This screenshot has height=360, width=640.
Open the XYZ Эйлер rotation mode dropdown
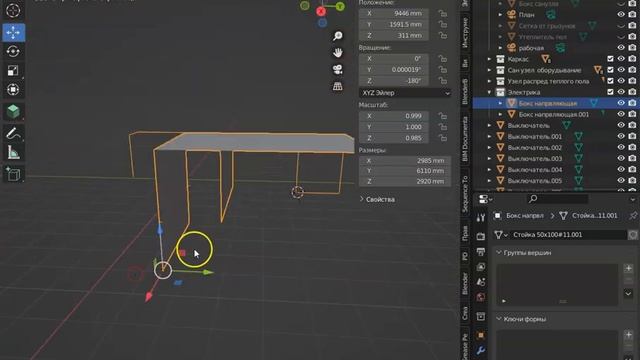[x=405, y=93]
